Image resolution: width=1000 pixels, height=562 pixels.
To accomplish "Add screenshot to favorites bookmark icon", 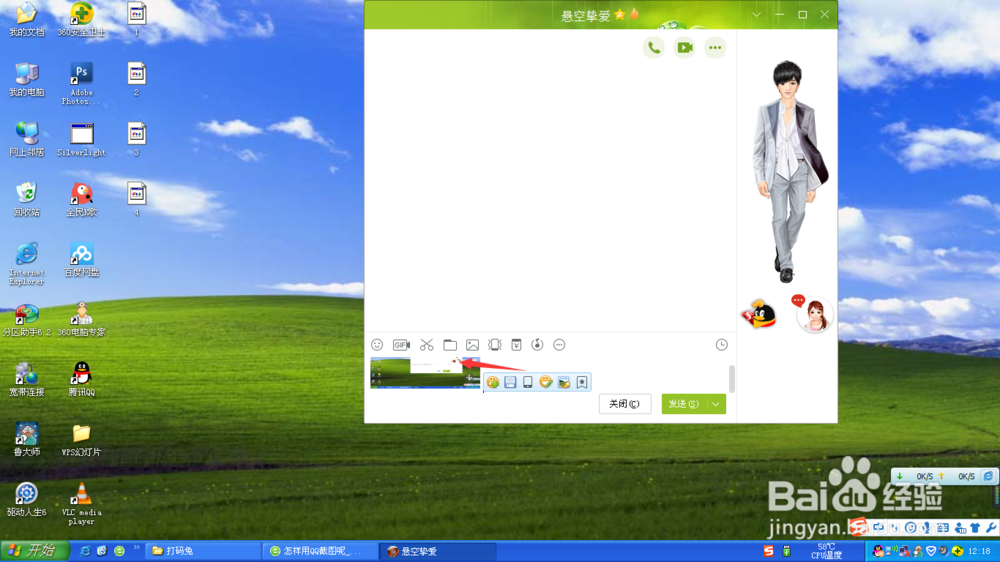I will click(582, 382).
